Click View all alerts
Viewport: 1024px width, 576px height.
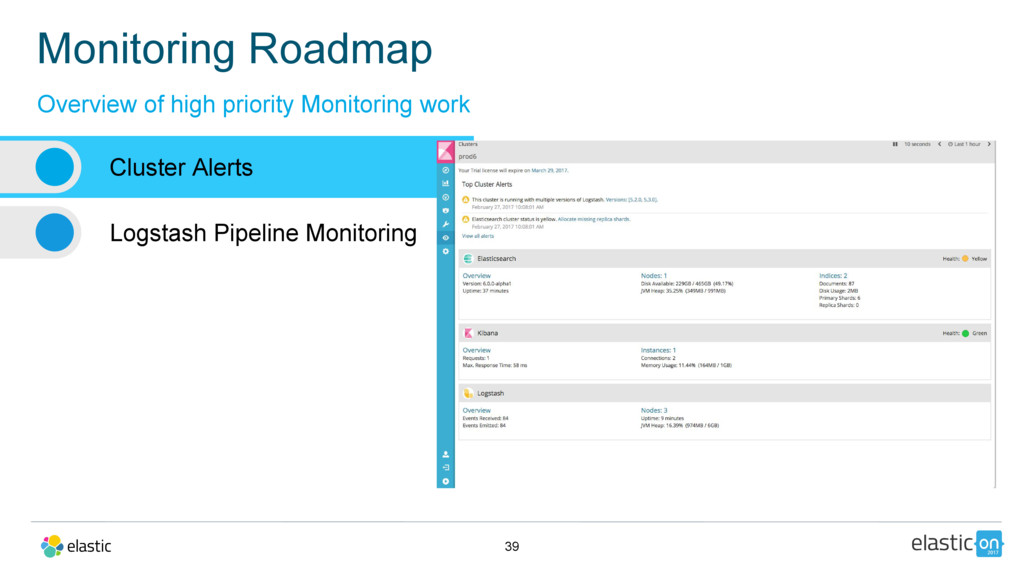pyautogui.click(x=478, y=236)
